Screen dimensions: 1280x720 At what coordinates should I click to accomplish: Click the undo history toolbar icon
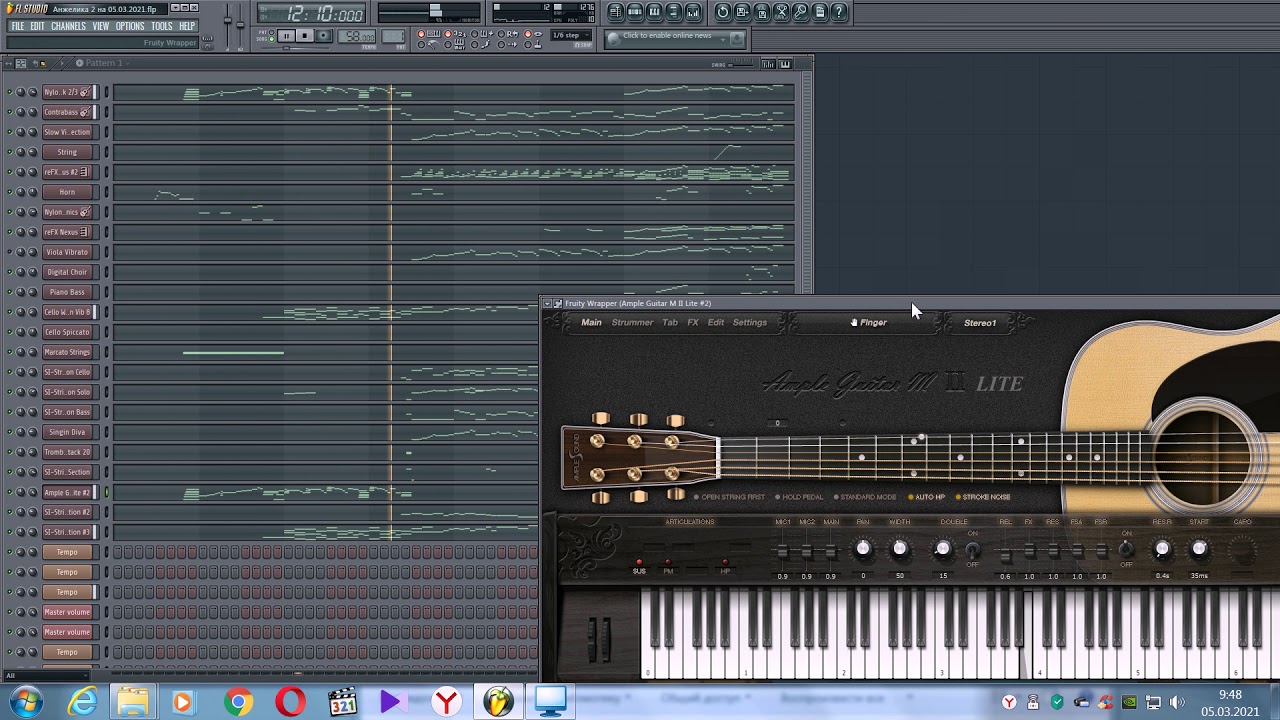(723, 12)
